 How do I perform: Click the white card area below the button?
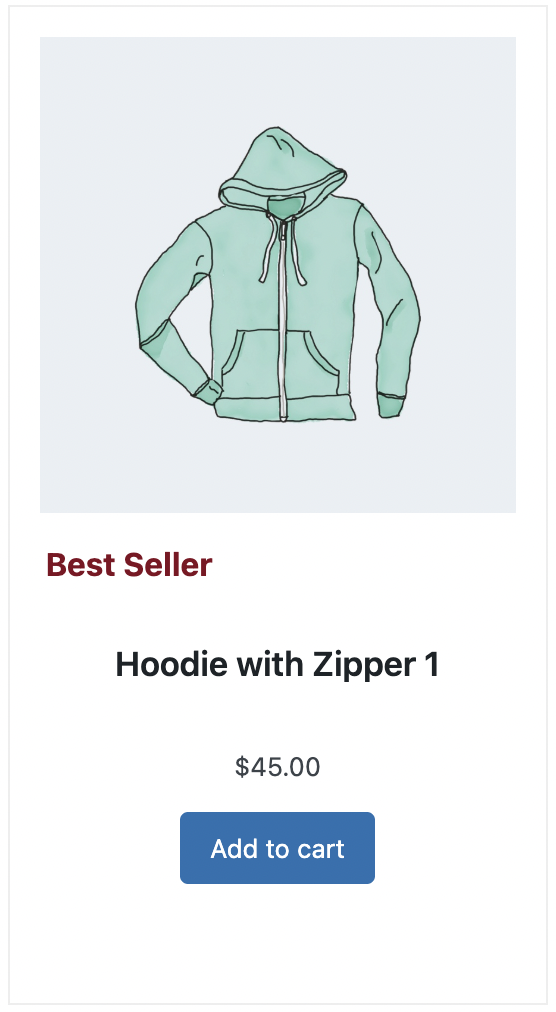(x=278, y=942)
